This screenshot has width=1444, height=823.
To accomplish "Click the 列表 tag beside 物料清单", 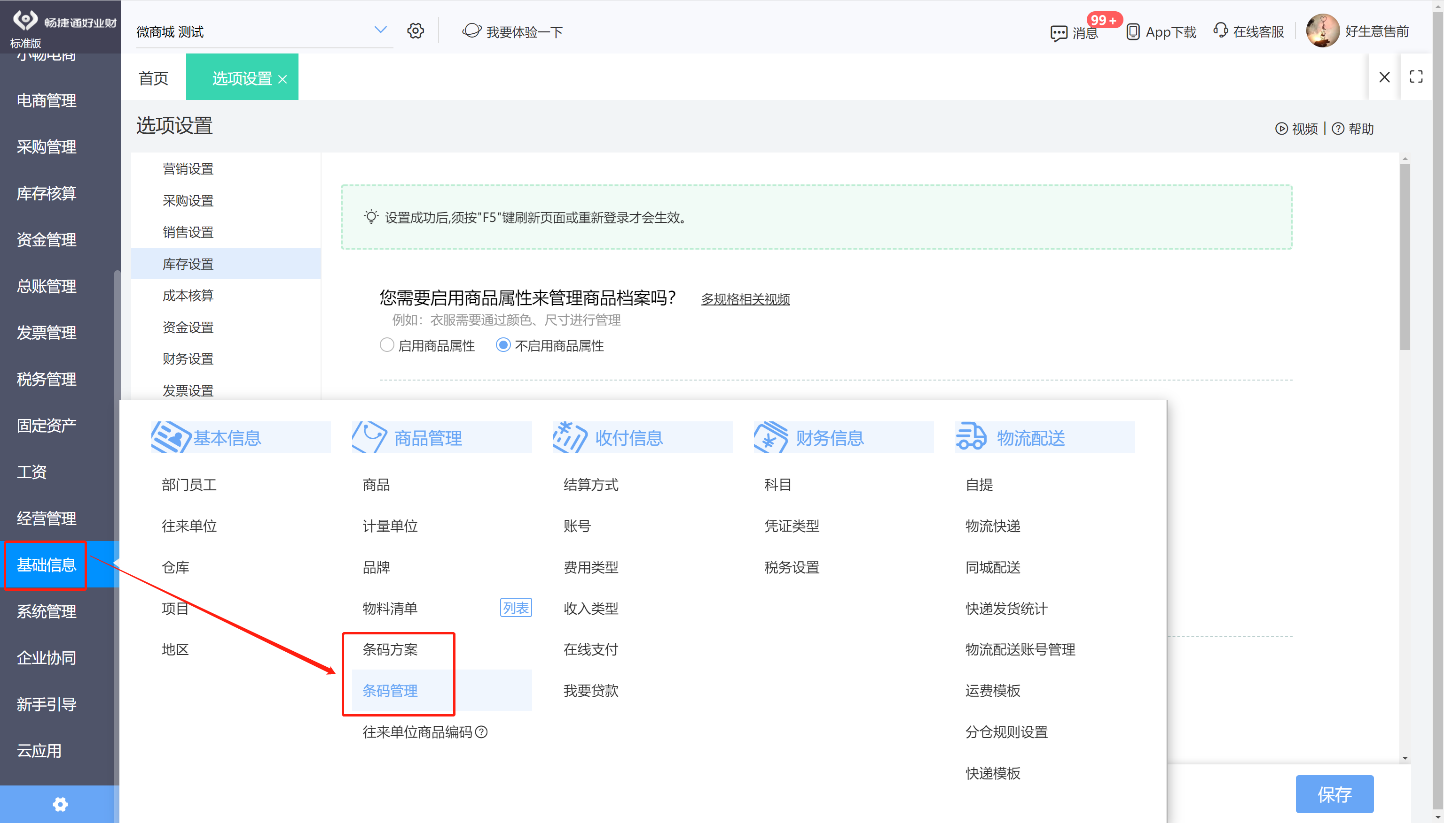I will pyautogui.click(x=516, y=608).
